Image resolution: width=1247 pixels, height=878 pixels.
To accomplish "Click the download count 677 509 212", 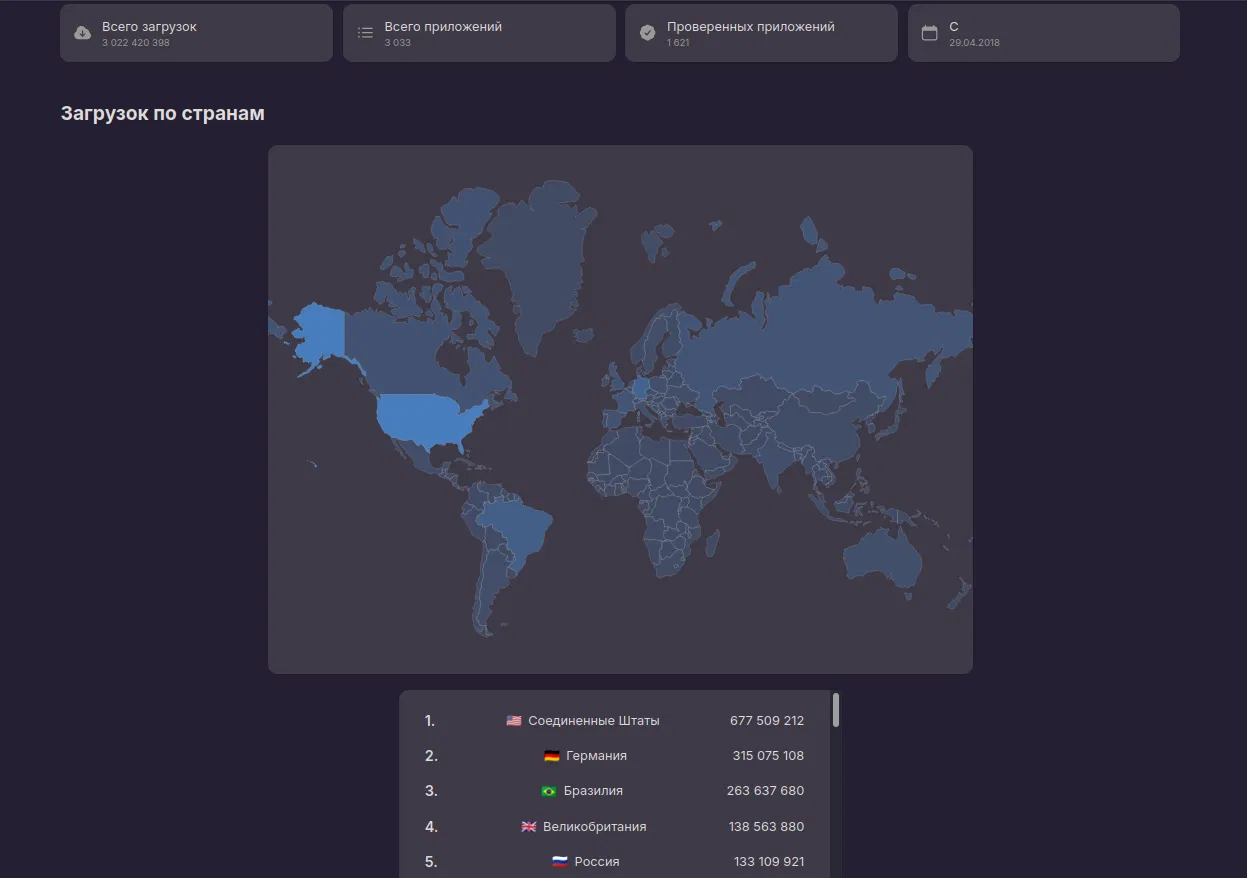I will pyautogui.click(x=767, y=720).
